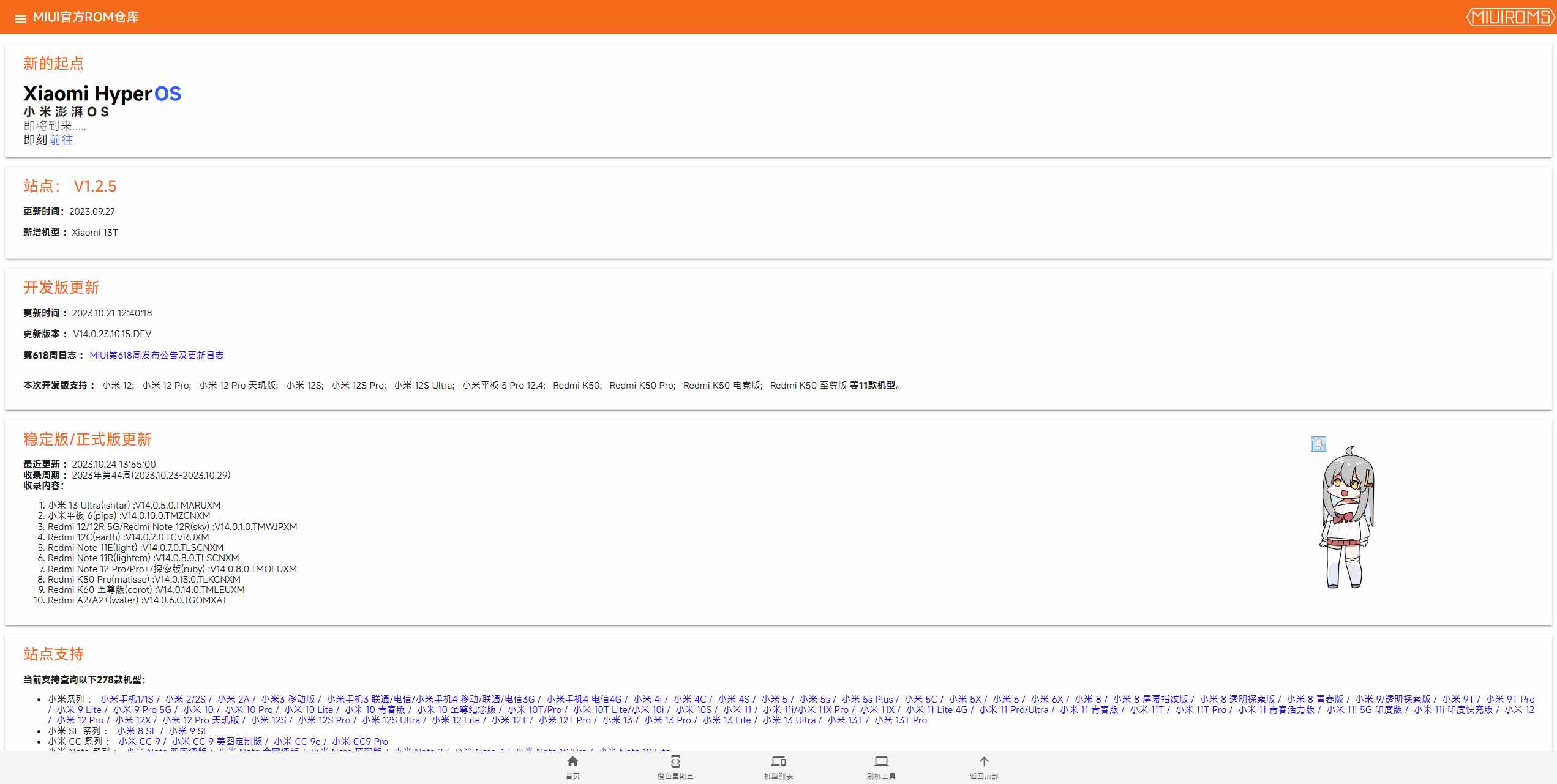Open the 小米 10 Pro link
Viewport: 1557px width, 784px height.
point(249,710)
